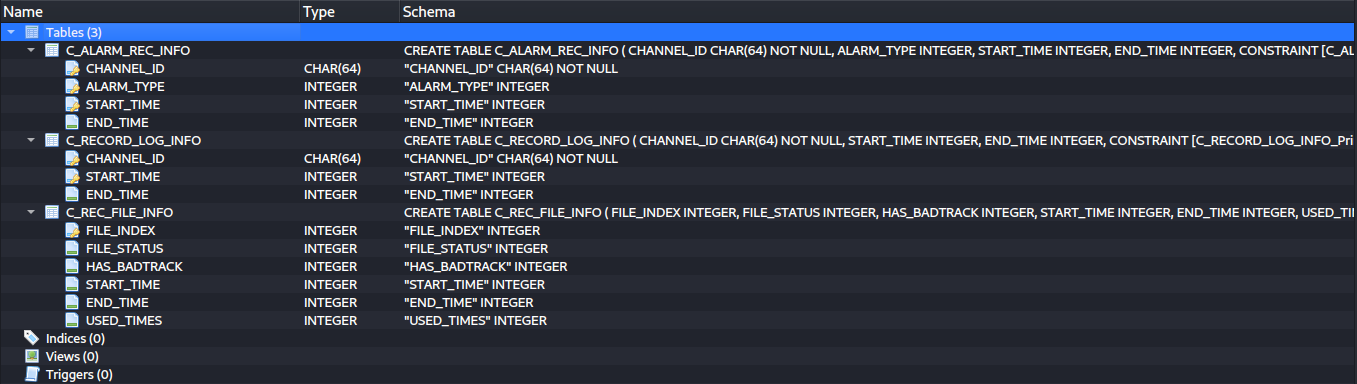Select the FILE_INDEX field row

click(678, 230)
